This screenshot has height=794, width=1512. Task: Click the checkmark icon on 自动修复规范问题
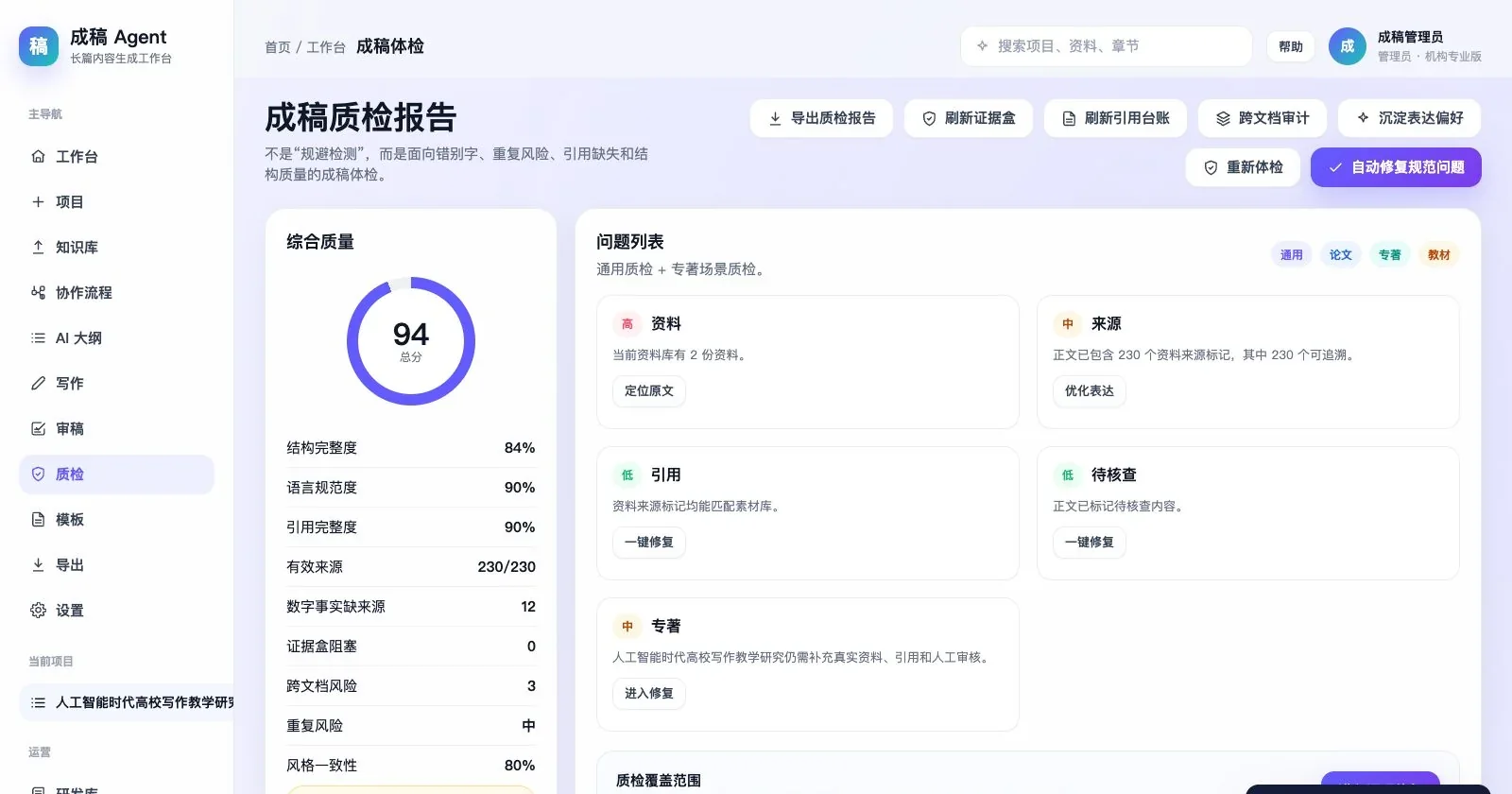coord(1335,167)
